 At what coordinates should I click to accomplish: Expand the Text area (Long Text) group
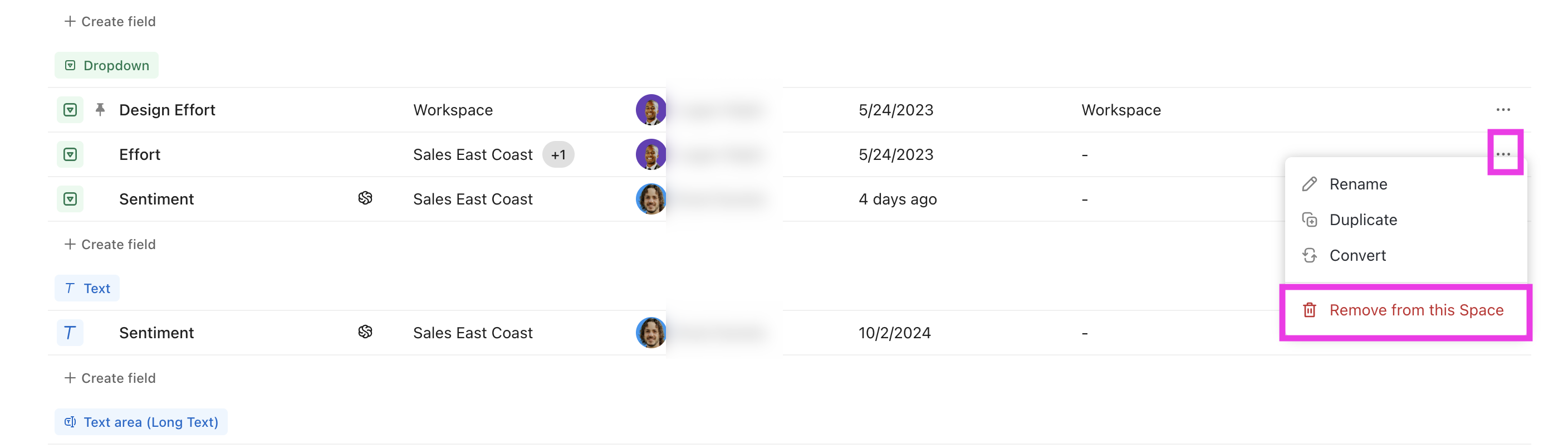(x=141, y=422)
